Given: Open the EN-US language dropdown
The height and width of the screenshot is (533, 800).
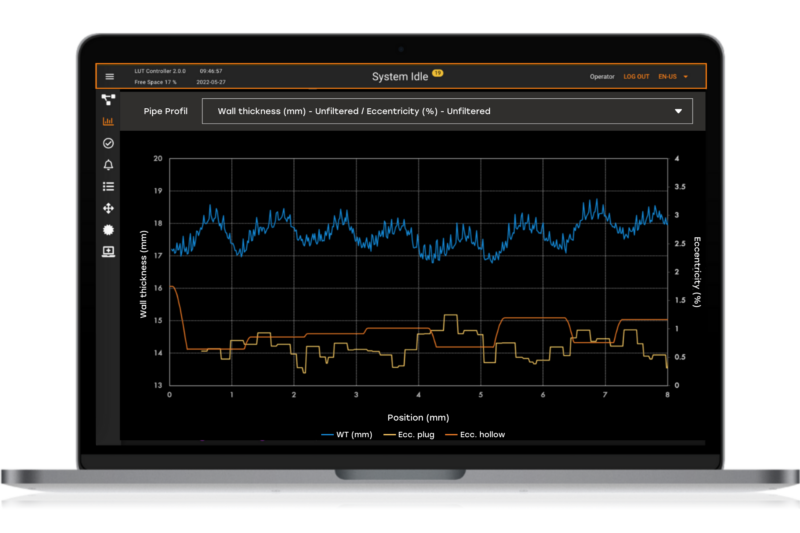Looking at the screenshot, I should click(673, 77).
